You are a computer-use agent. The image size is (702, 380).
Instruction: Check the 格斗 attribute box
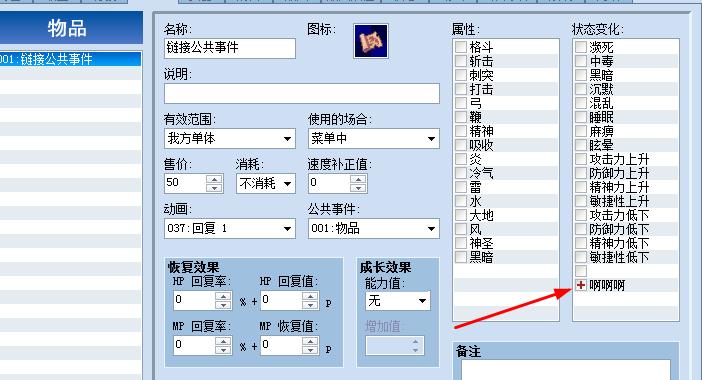[x=461, y=47]
